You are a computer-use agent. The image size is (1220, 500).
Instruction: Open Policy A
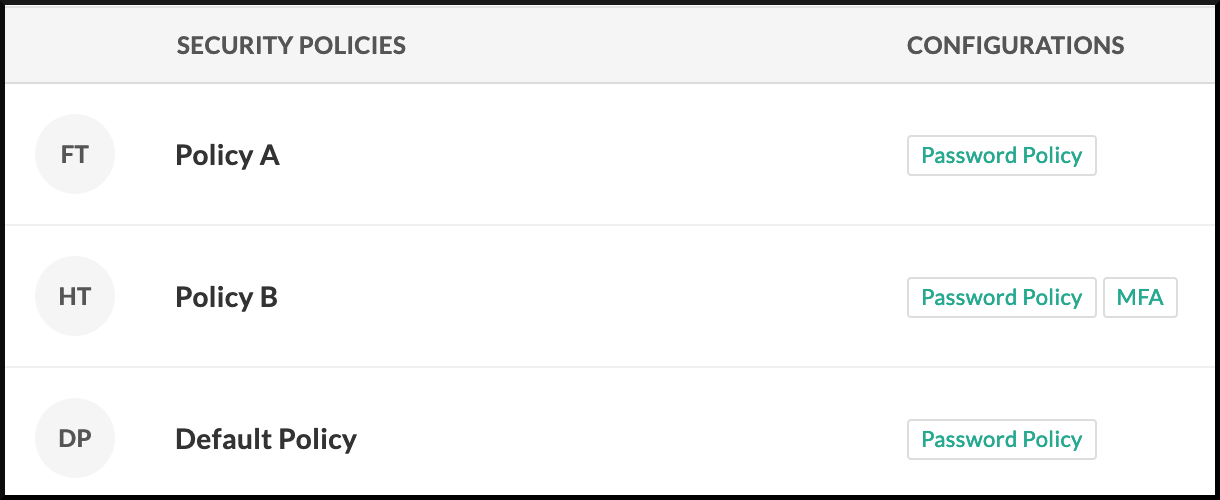(x=227, y=156)
